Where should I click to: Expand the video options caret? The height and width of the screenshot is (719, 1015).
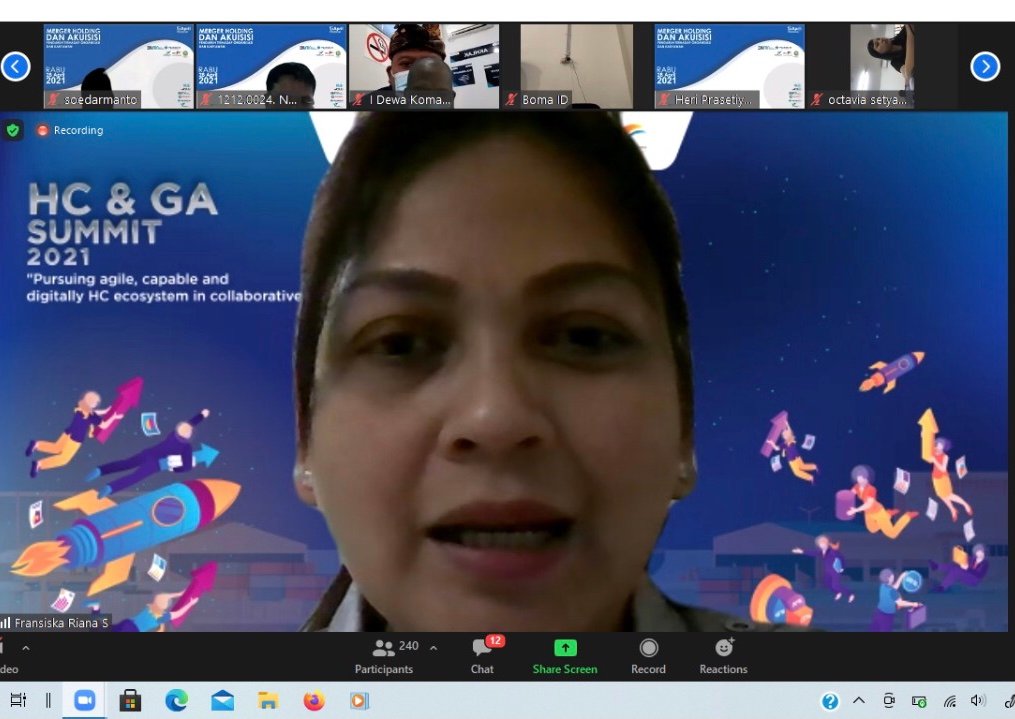tap(26, 648)
